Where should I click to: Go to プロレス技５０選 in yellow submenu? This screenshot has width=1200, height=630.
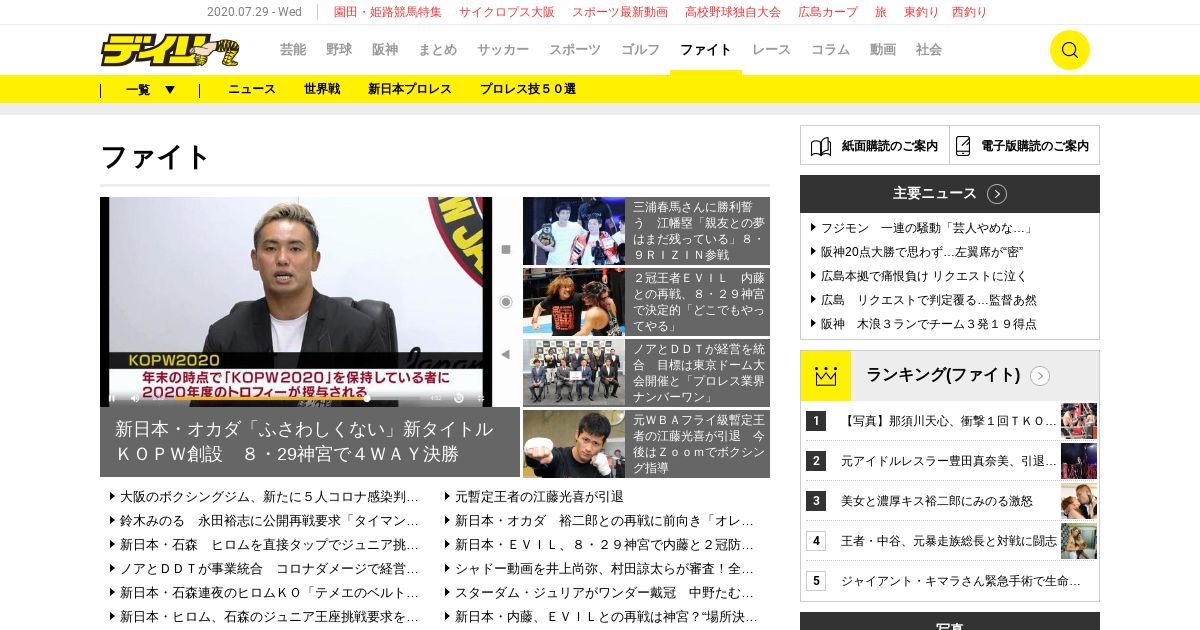pyautogui.click(x=528, y=89)
